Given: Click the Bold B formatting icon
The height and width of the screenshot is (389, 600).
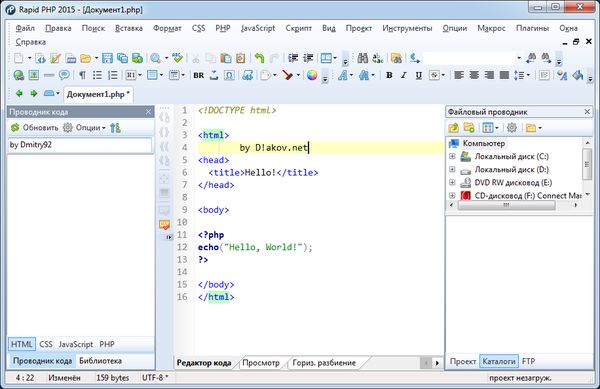Looking at the screenshot, I should pos(389,75).
